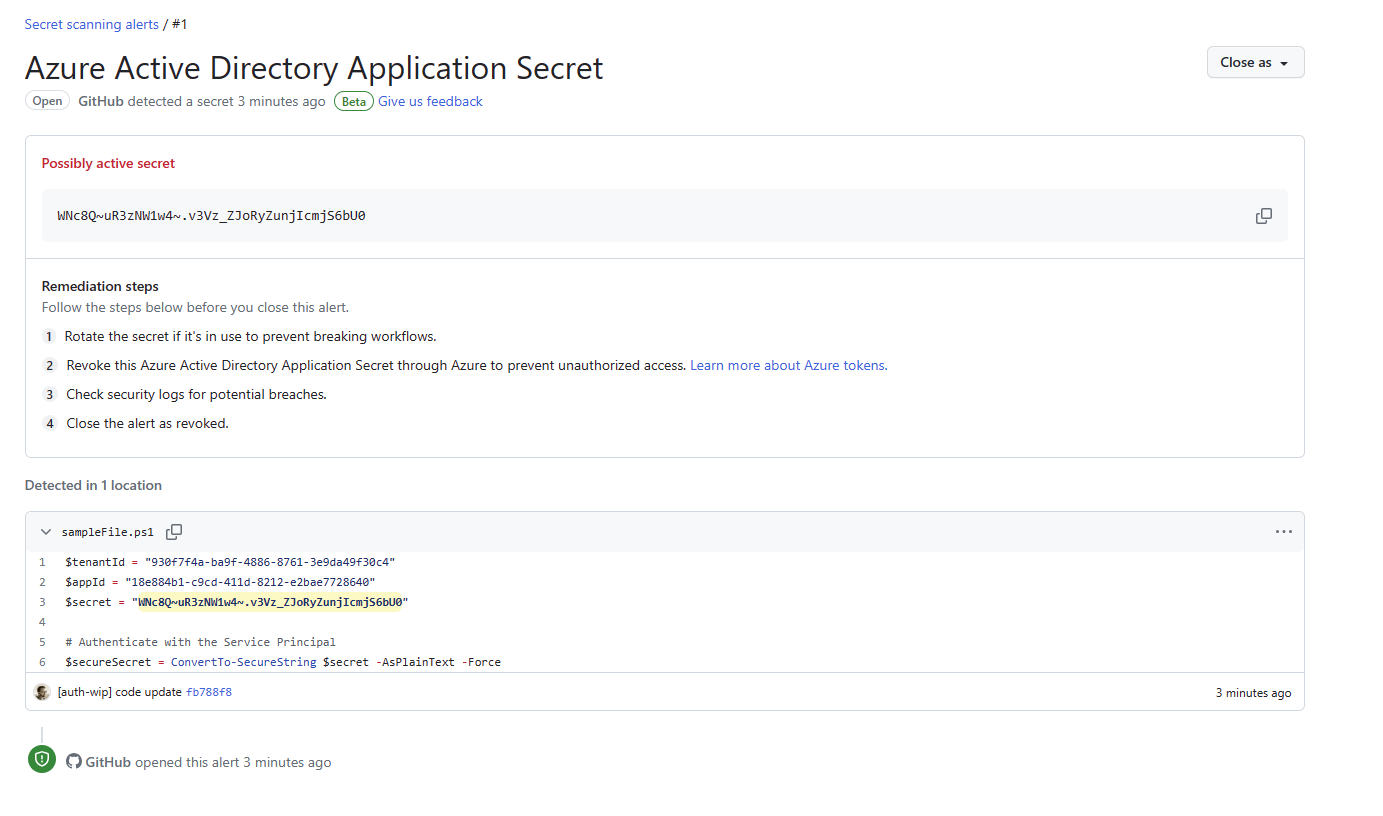
Task: Click 'GitHub' in the timeline entry
Action: [108, 762]
